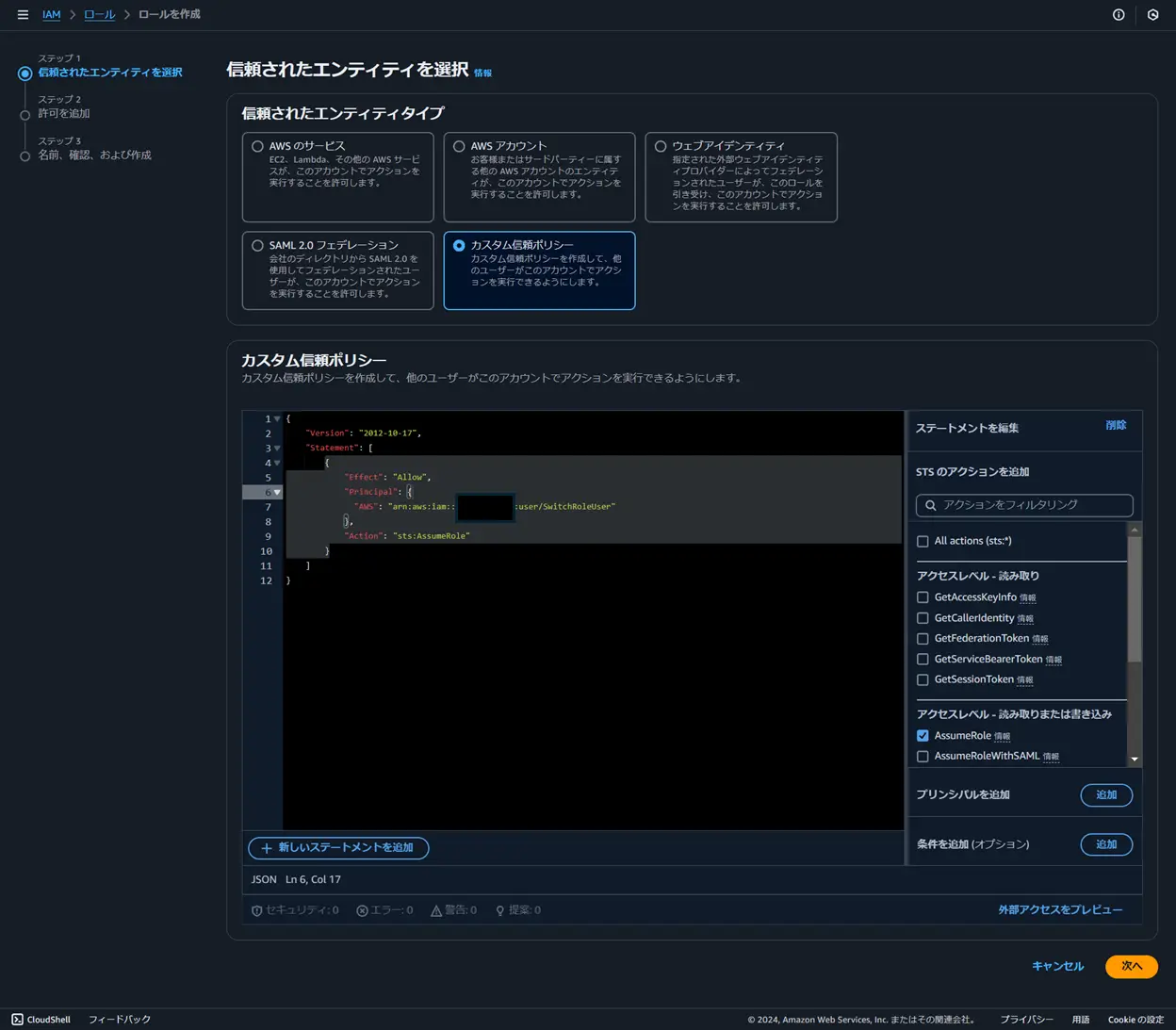Image resolution: width=1176 pixels, height=1030 pixels.
Task: Click step 2 許可を追加
Action: [x=64, y=114]
